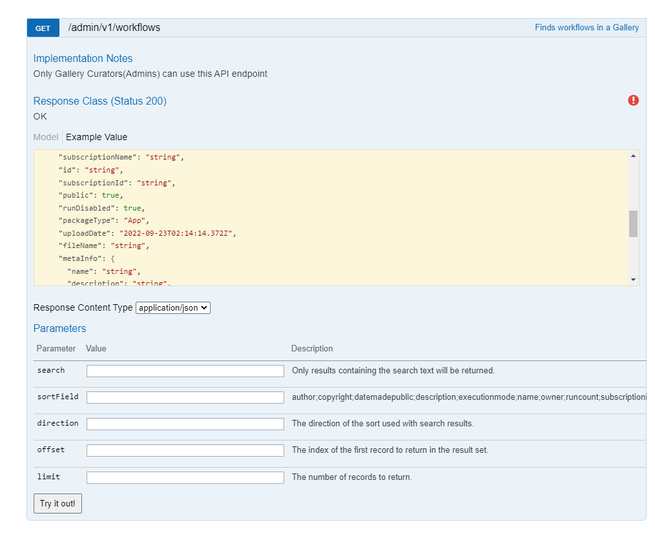Open the "Finds workflows in a Gallery" link
Viewport: 655px width, 540px height.
point(586,28)
